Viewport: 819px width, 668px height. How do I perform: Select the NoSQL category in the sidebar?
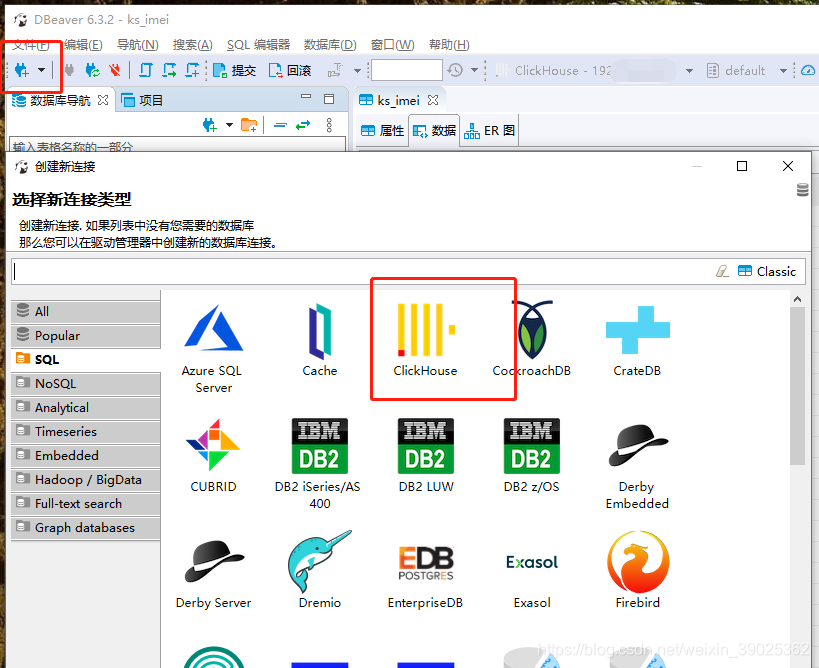85,383
